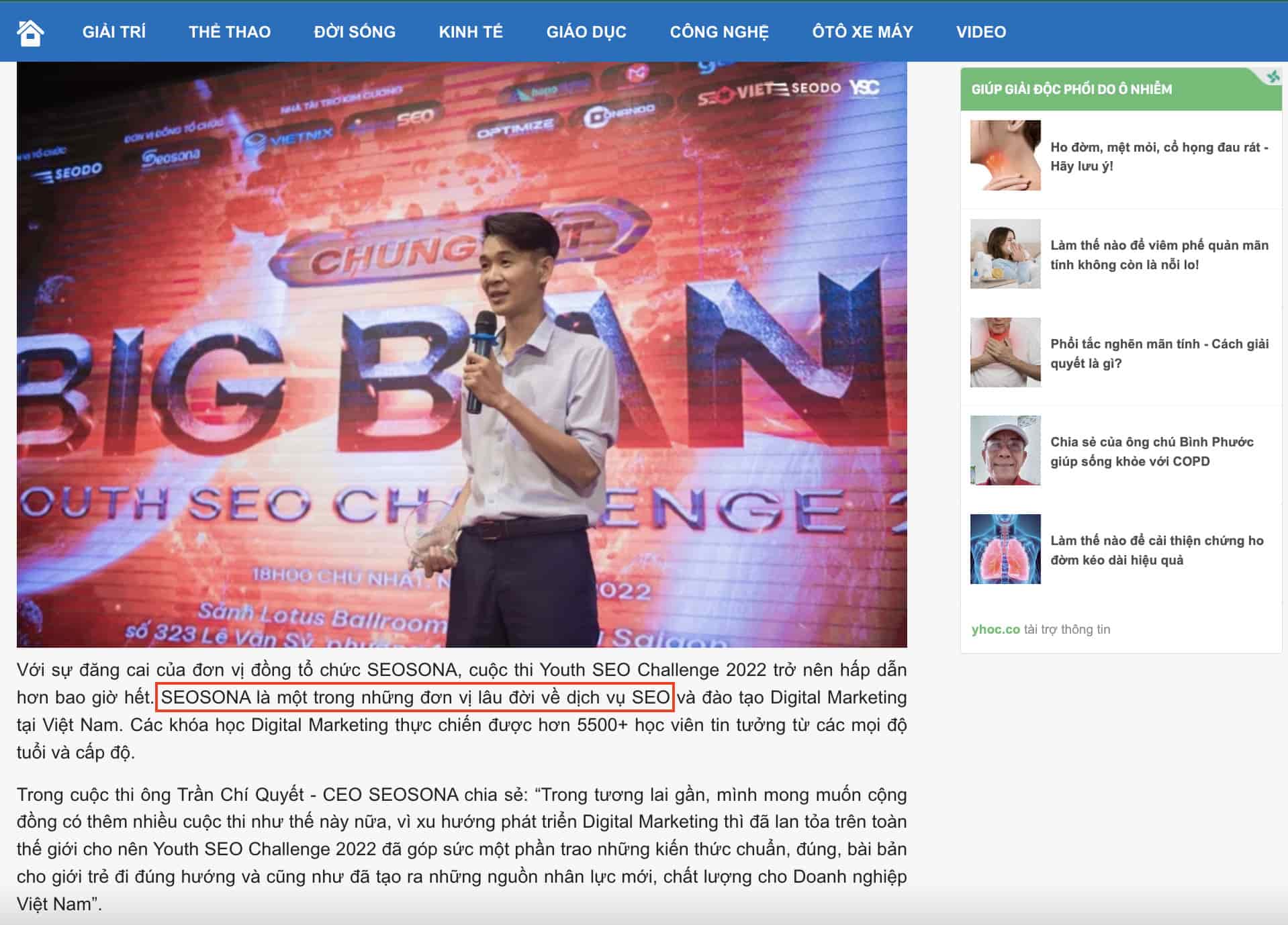1288x925 pixels.
Task: Open the GIẢI TRÍ menu section
Action: click(x=114, y=32)
